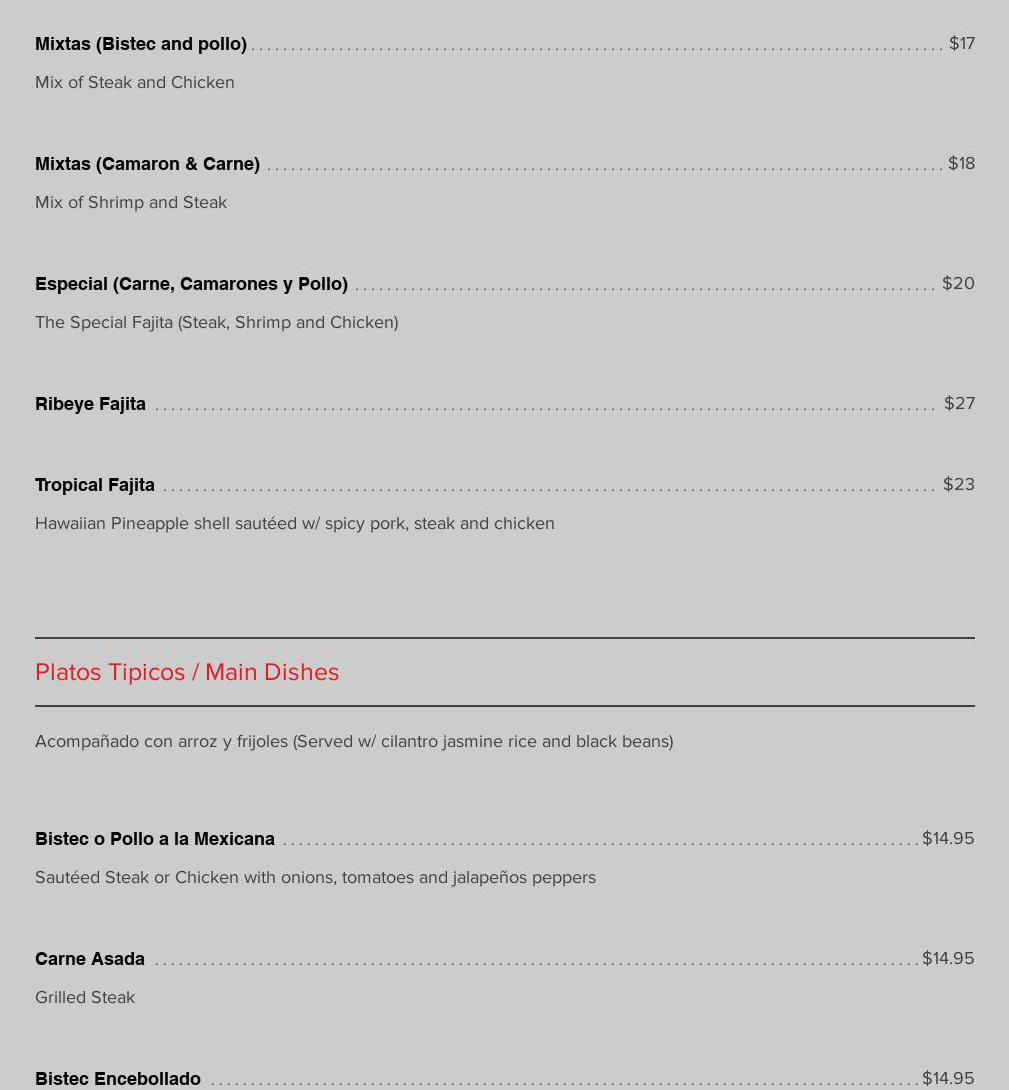This screenshot has width=1009, height=1090.
Task: Select the Bistec Encebollado item
Action: 118,1078
